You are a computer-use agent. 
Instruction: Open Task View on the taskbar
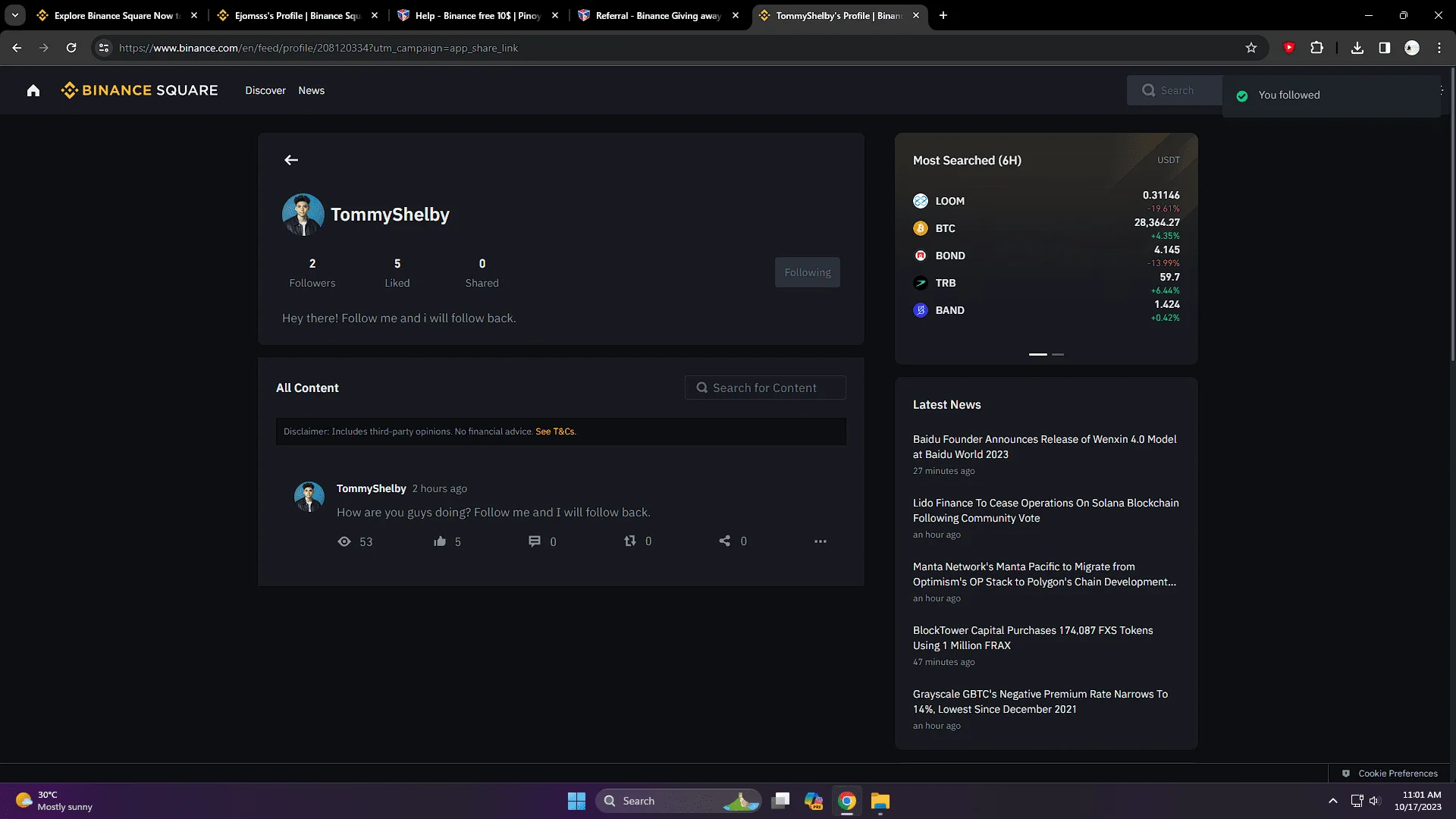(780, 801)
